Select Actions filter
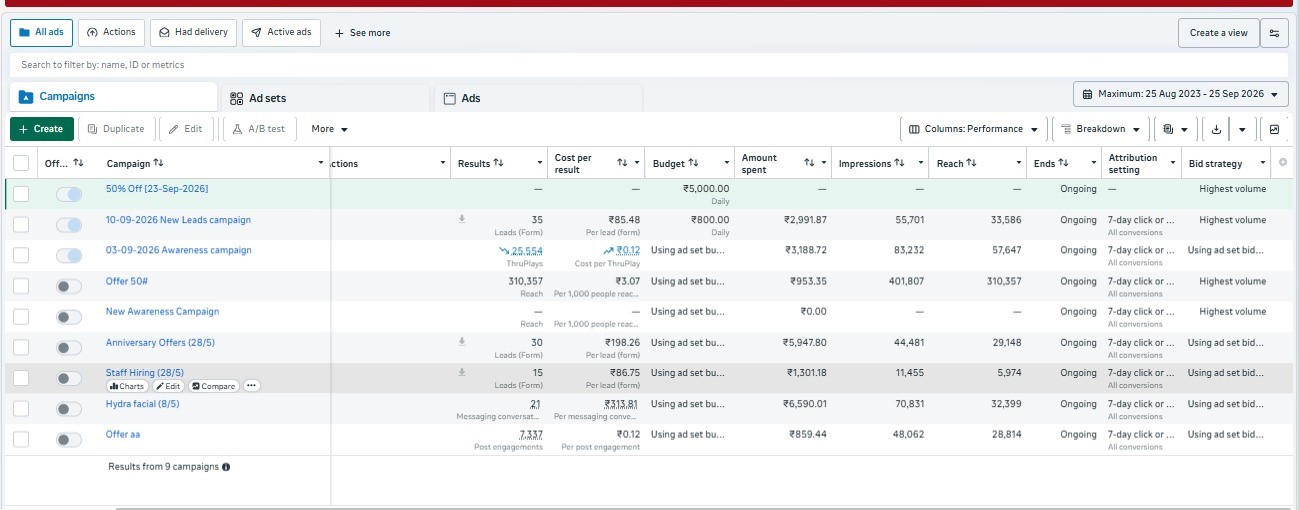1299x510 pixels. [111, 33]
